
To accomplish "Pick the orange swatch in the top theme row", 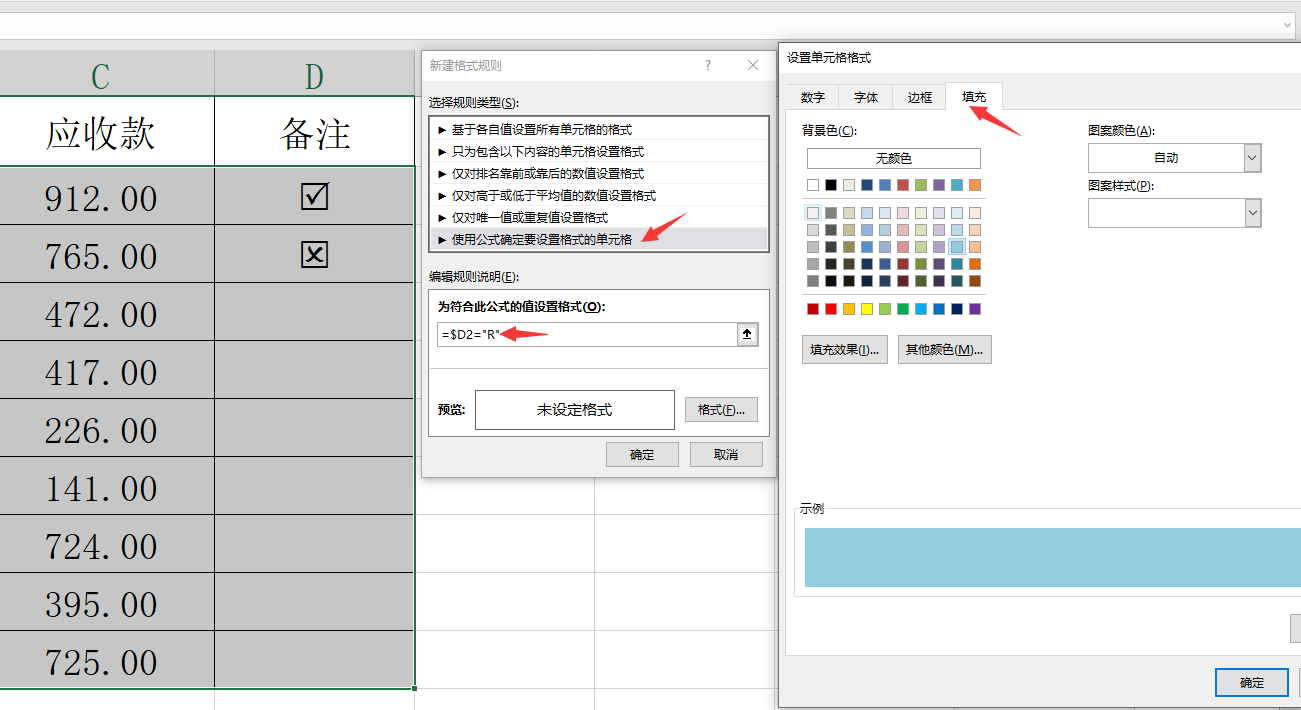I will pos(975,185).
